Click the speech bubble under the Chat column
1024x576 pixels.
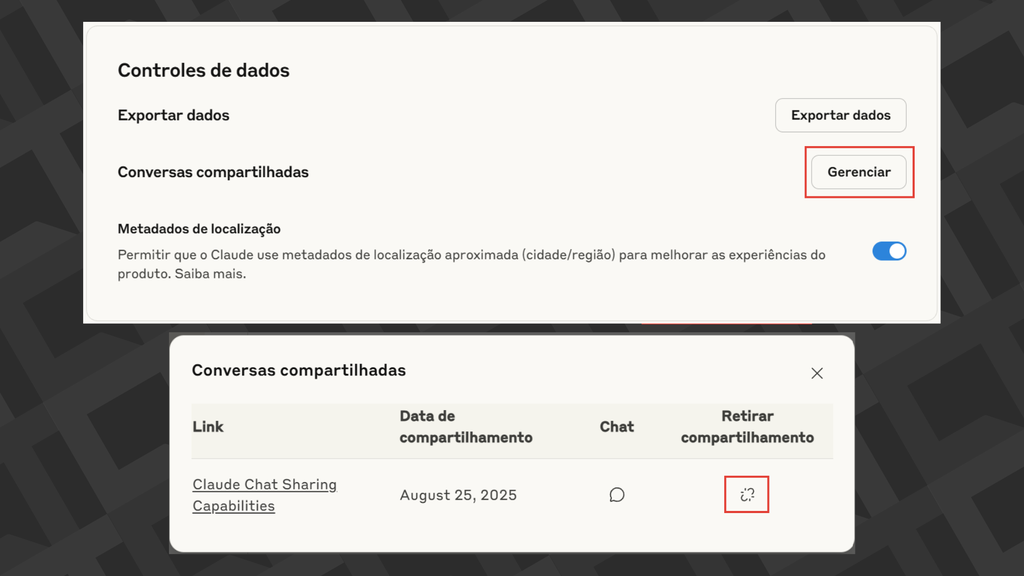617,494
